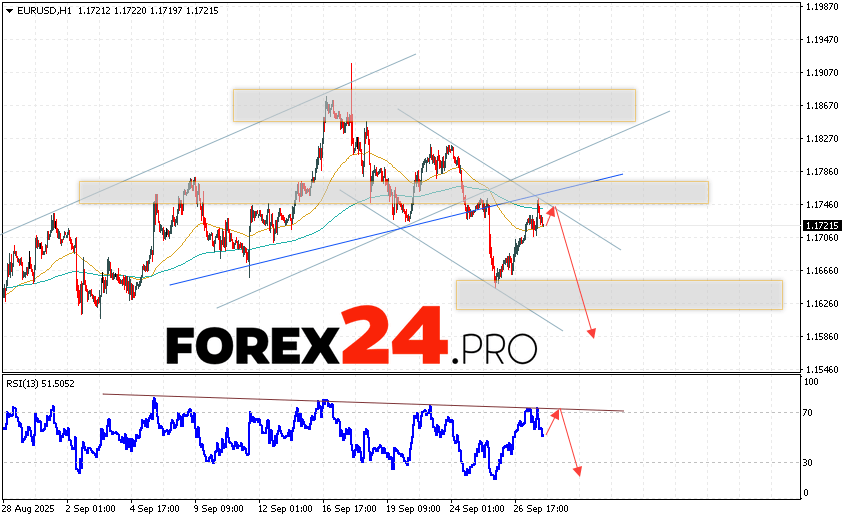Image resolution: width=846 pixels, height=520 pixels.
Task: Click the upward red arrowhead in RSI panel
Action: click(x=560, y=413)
